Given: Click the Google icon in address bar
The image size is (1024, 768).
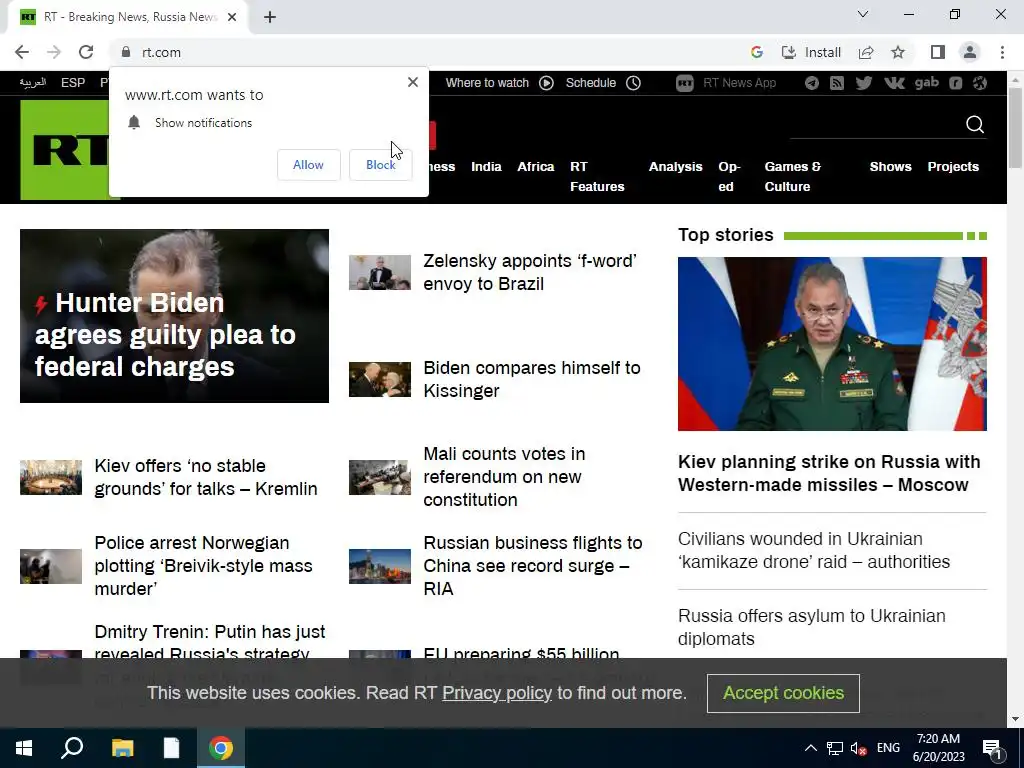Looking at the screenshot, I should pyautogui.click(x=757, y=52).
